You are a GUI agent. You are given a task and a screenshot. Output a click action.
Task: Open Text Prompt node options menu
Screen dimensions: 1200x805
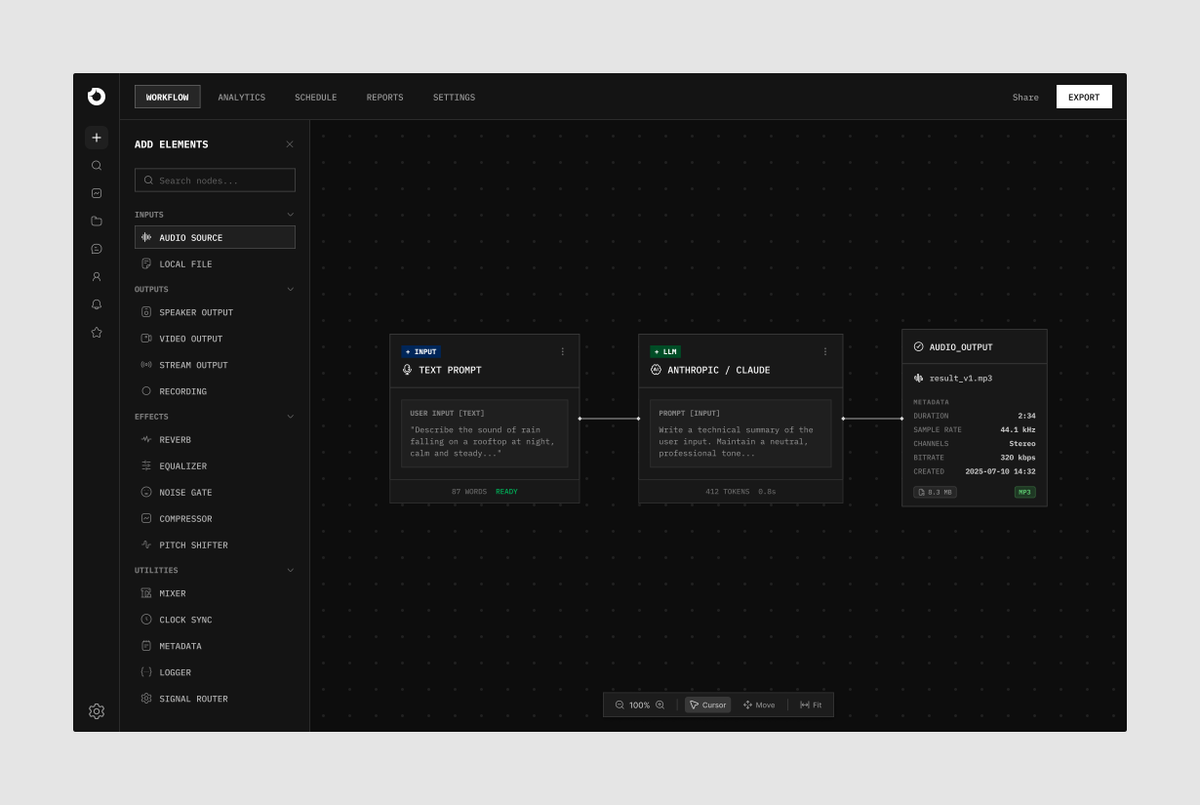pyautogui.click(x=562, y=352)
